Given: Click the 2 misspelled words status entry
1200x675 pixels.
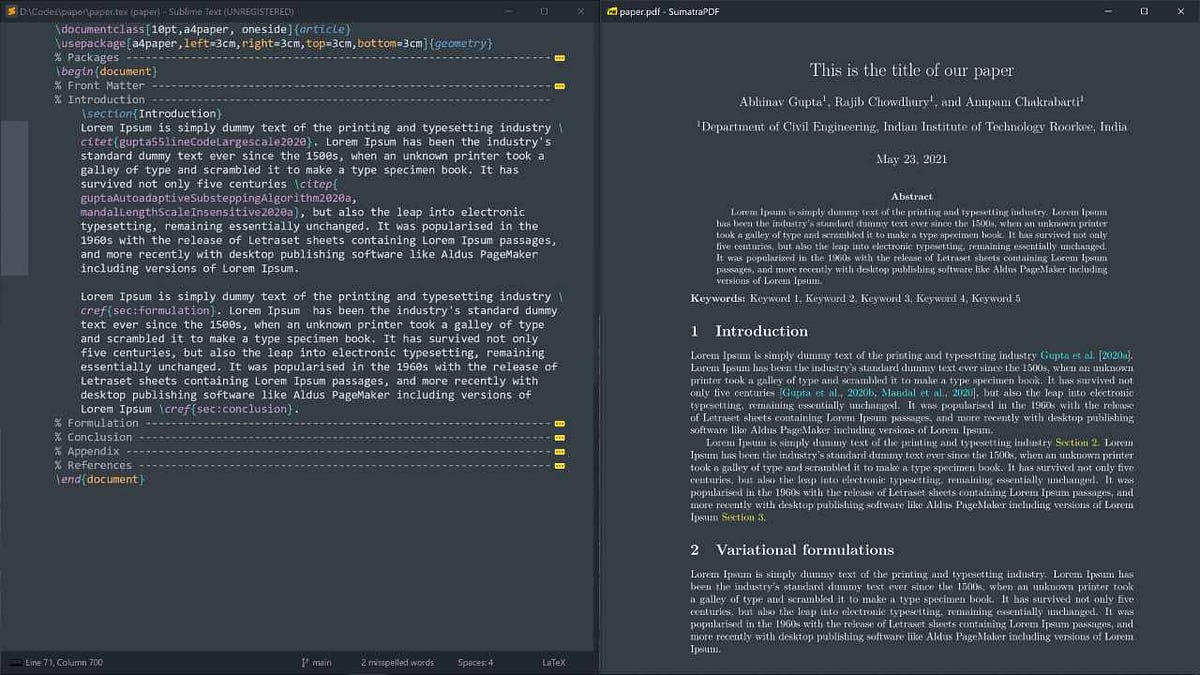Looking at the screenshot, I should pos(397,662).
